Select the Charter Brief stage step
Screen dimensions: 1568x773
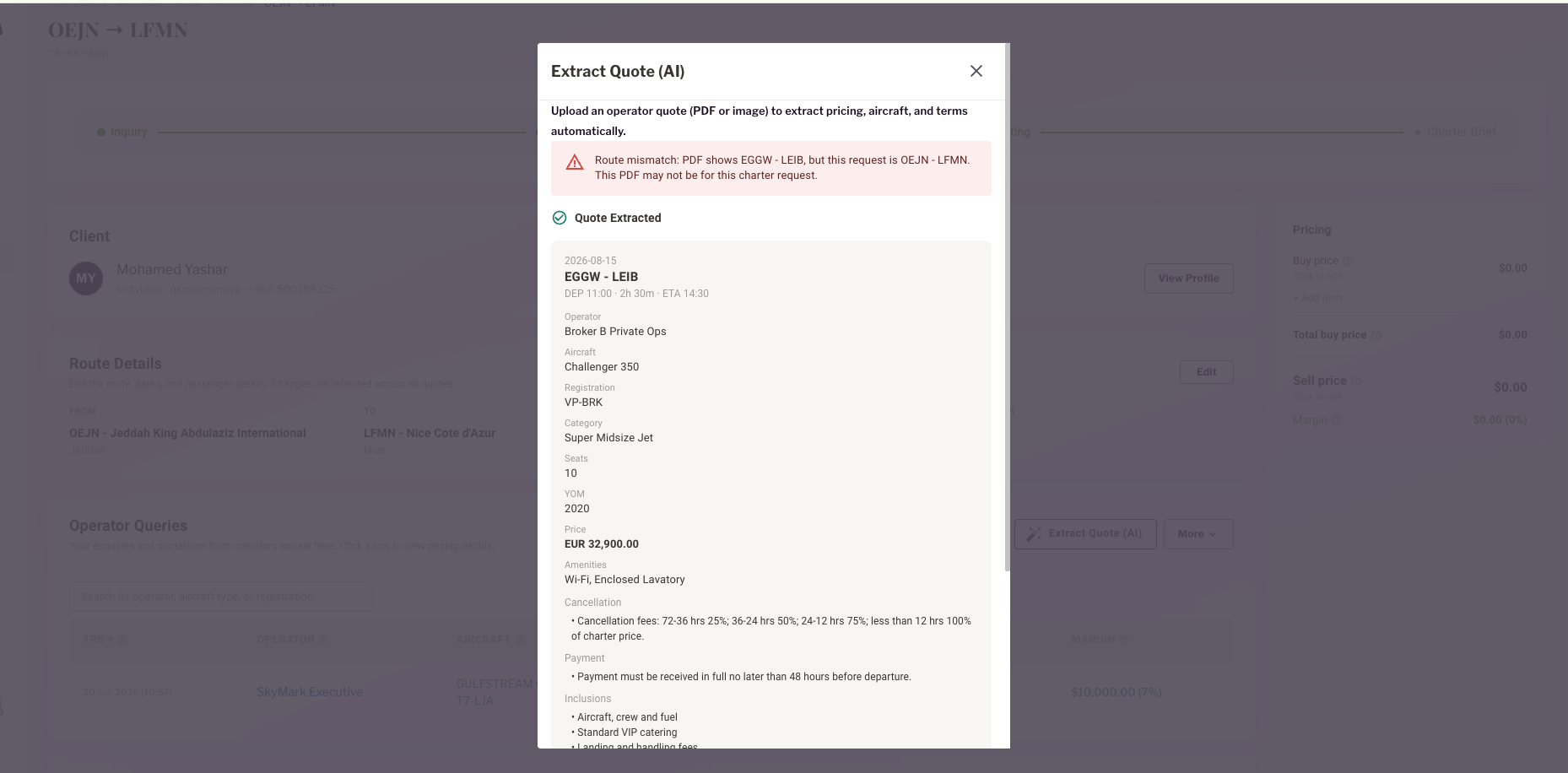(x=1456, y=132)
